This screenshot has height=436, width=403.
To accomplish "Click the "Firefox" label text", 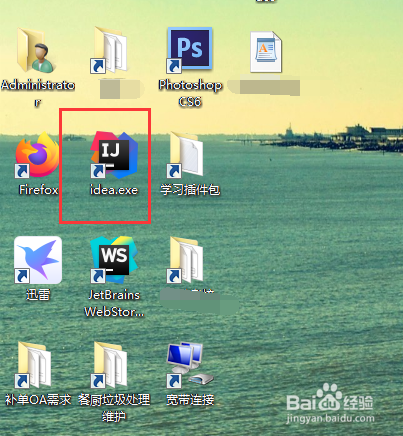I will click(x=38, y=190).
